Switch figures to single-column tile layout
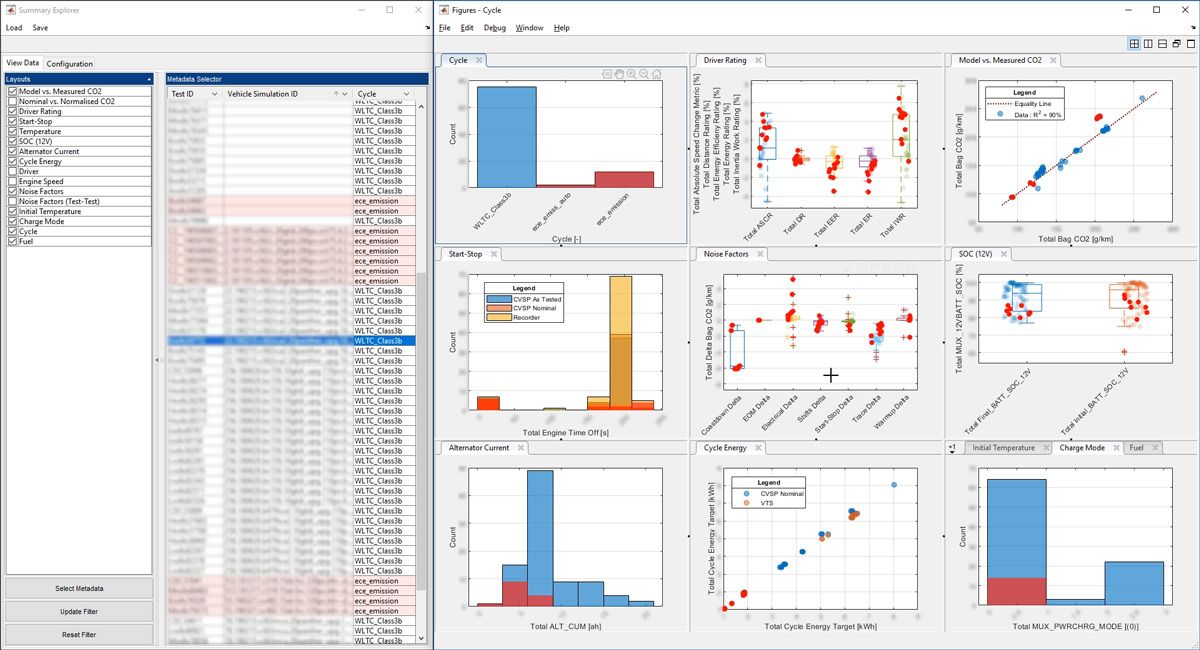The image size is (1200, 650). tap(1148, 43)
